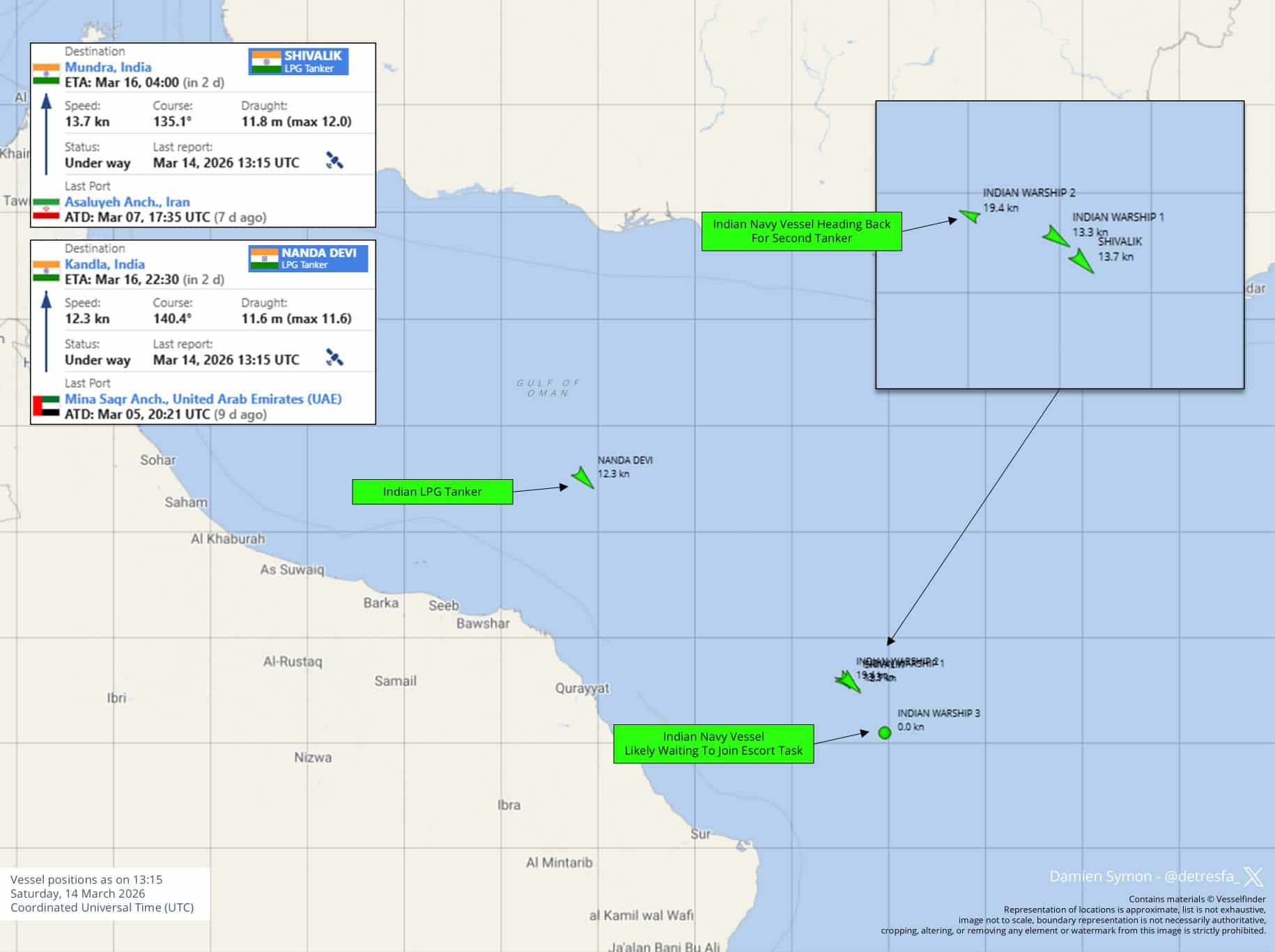The image size is (1275, 952).
Task: Click the SHIVALIK LPG Tanker name badge
Action: point(298,61)
